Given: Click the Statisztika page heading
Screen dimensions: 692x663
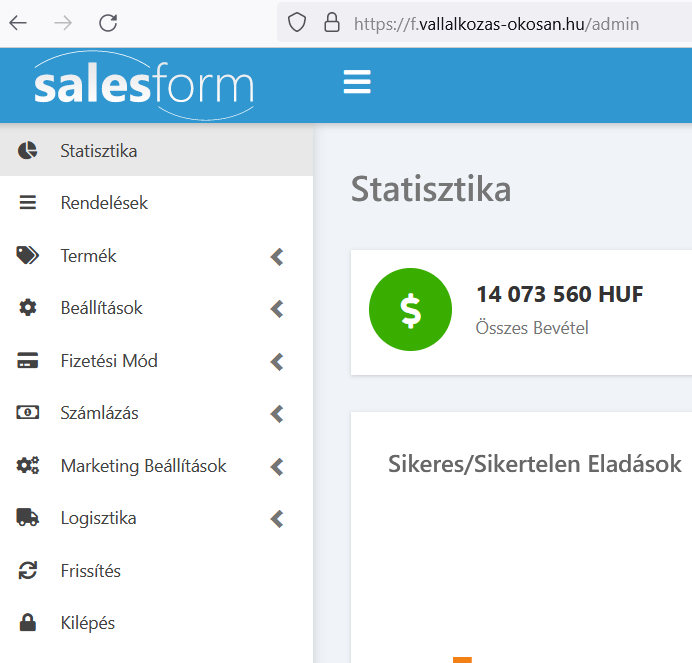Looking at the screenshot, I should (x=431, y=189).
